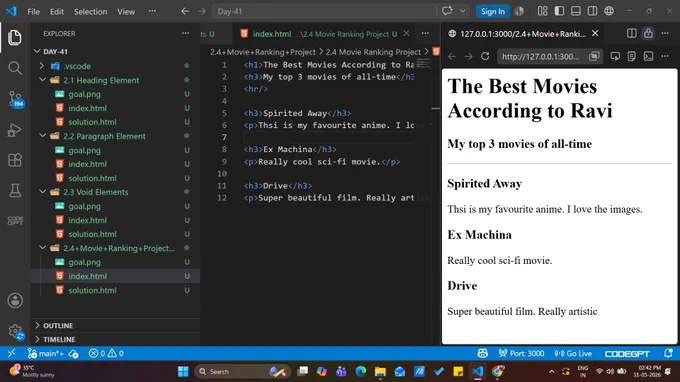Image resolution: width=680 pixels, height=382 pixels.
Task: Open the Selection menu
Action: tap(90, 12)
